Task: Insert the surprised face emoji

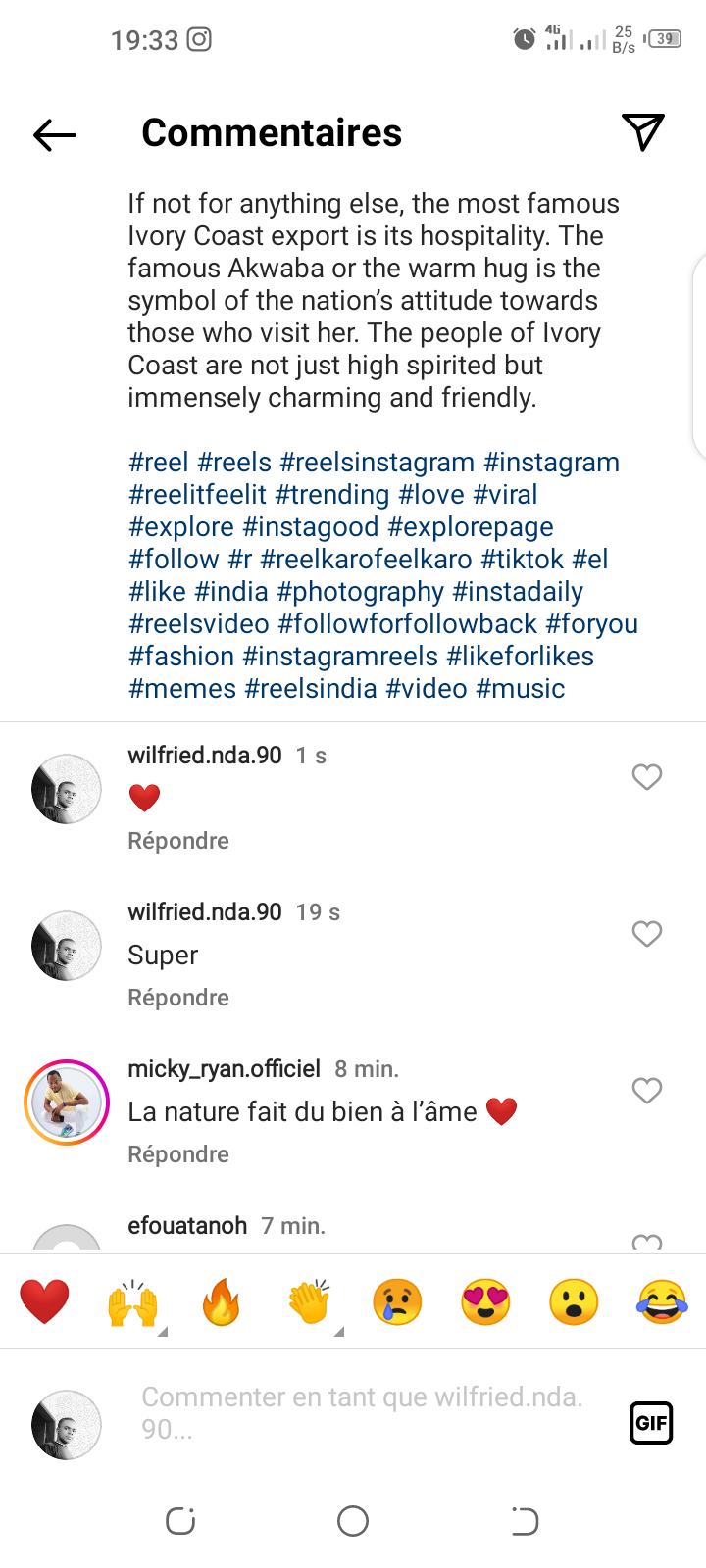Action: [x=574, y=1302]
